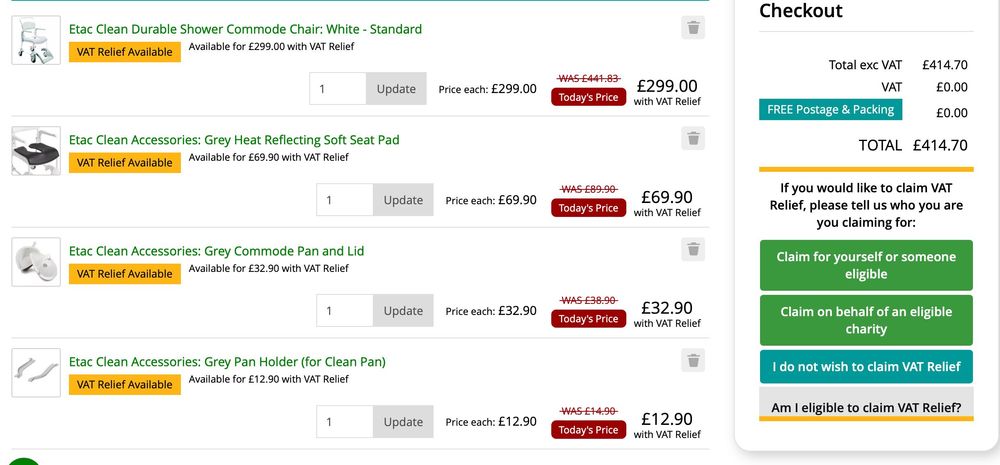Viewport: 1000px width, 465px height.
Task: Delete the Heat Reflecting Soft Seat Pad item
Action: pos(693,139)
